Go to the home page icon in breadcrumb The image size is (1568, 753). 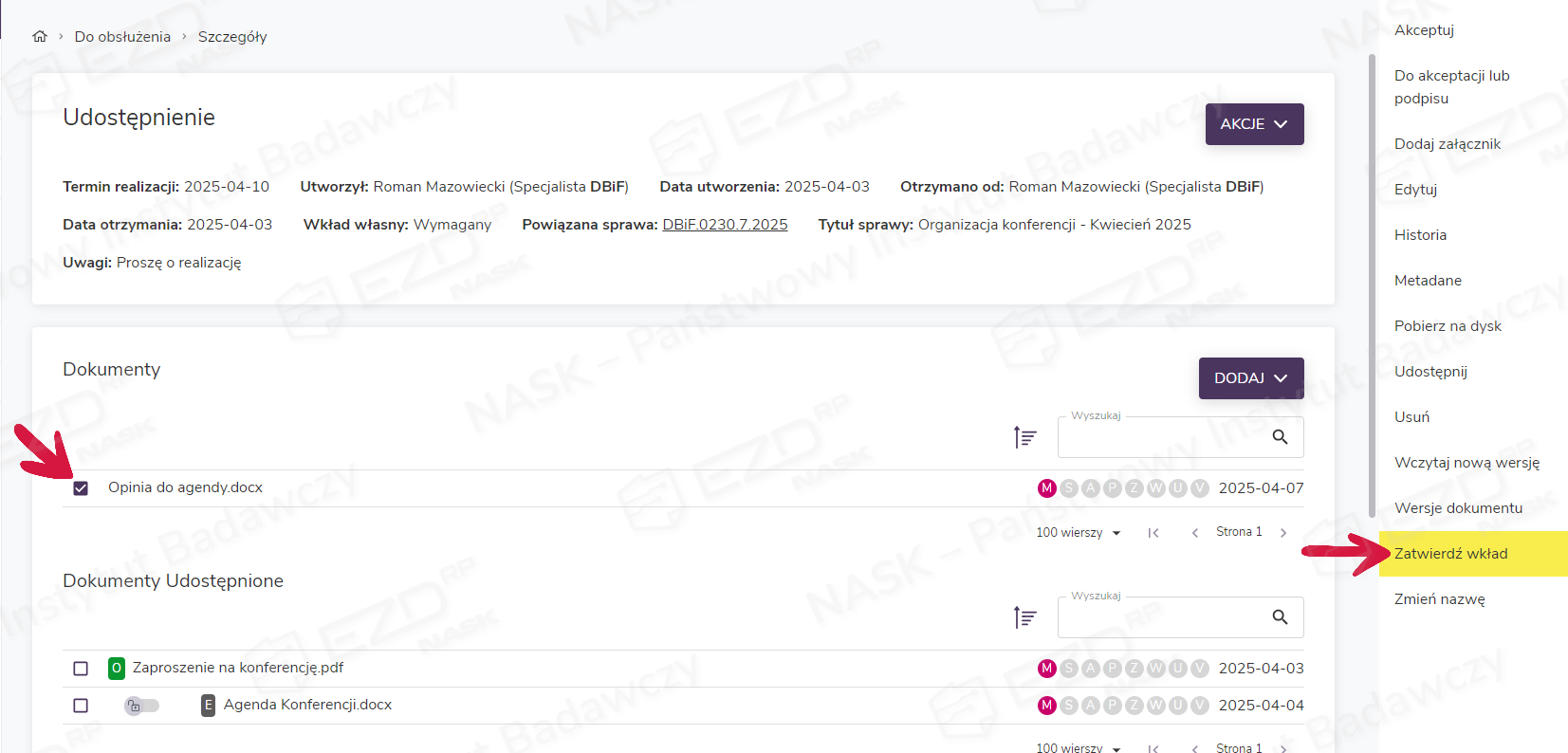click(x=40, y=37)
